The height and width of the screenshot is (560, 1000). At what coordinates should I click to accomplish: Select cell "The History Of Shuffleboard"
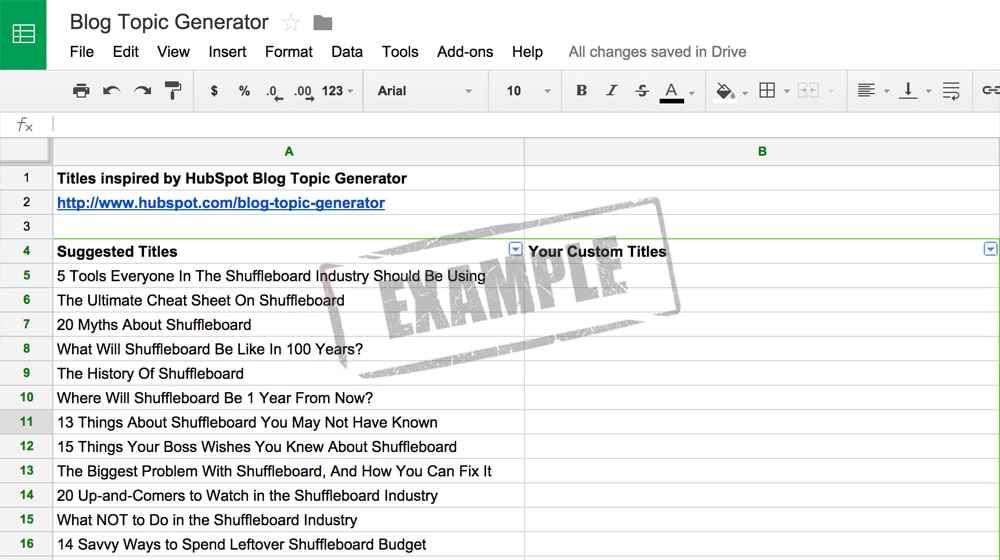tap(289, 373)
